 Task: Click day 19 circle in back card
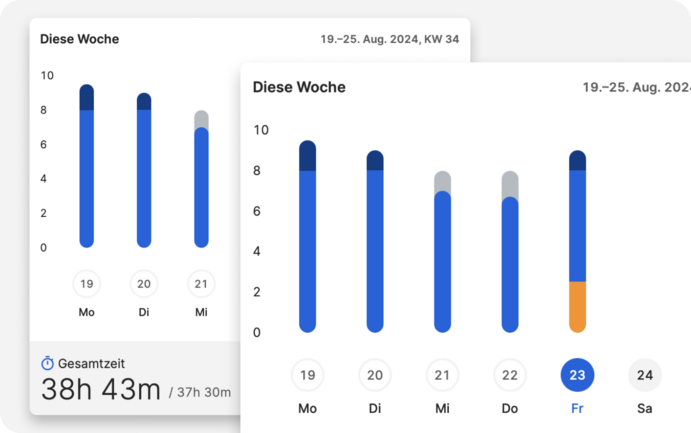click(87, 284)
